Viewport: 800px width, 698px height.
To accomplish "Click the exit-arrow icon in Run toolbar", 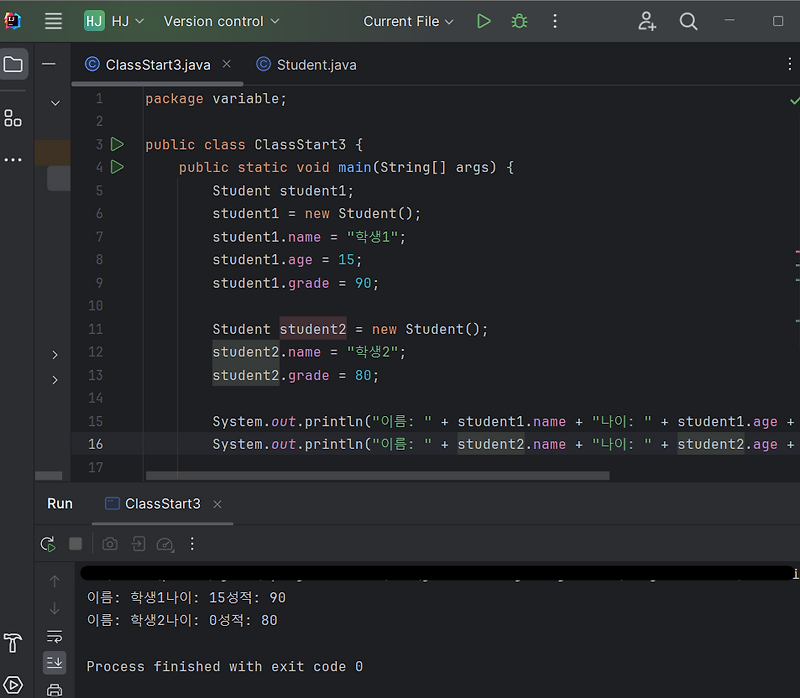I will [138, 544].
